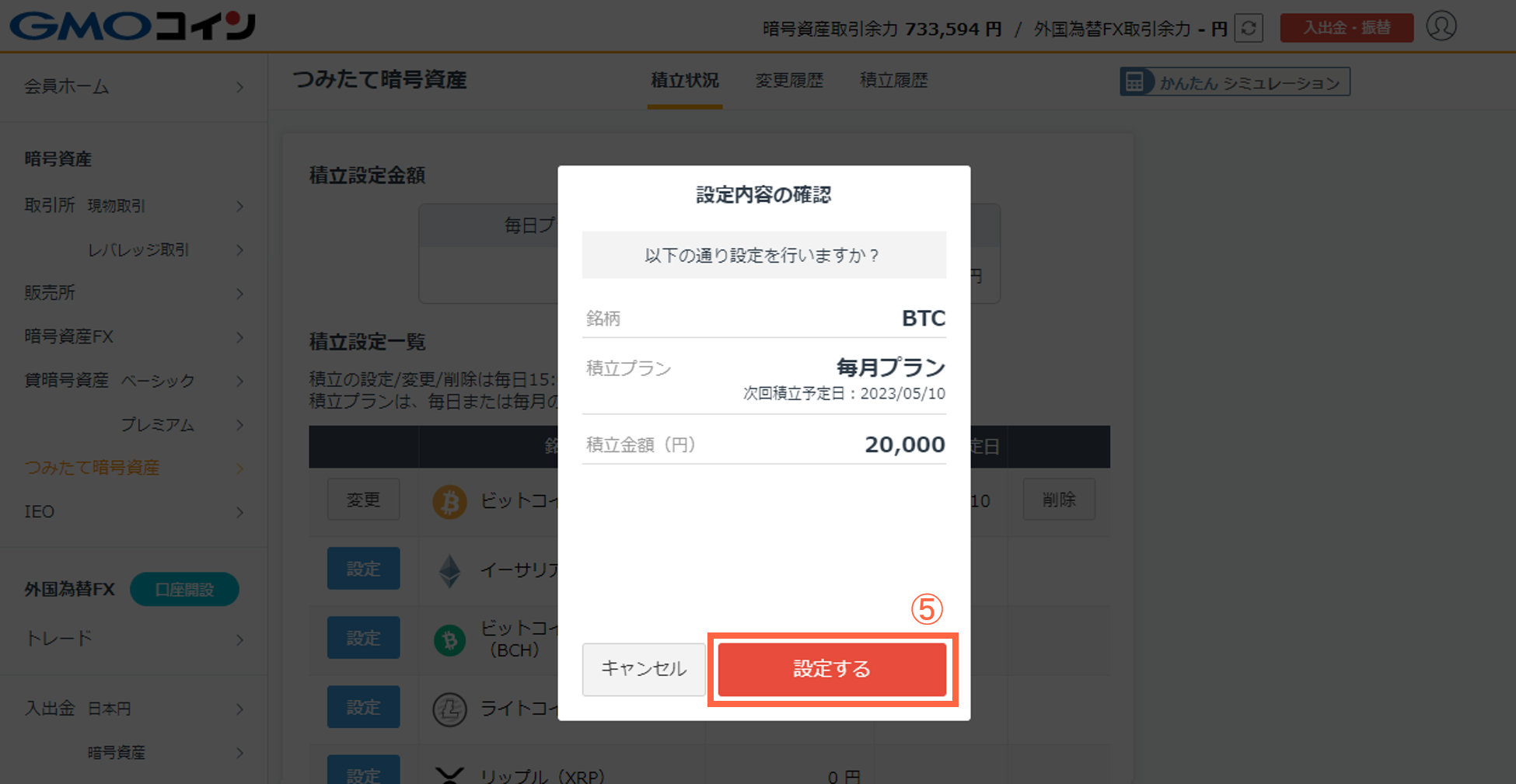The width and height of the screenshot is (1516, 784).
Task: Click the calculator icon for かんたんシミュレーション
Action: coord(1135,82)
